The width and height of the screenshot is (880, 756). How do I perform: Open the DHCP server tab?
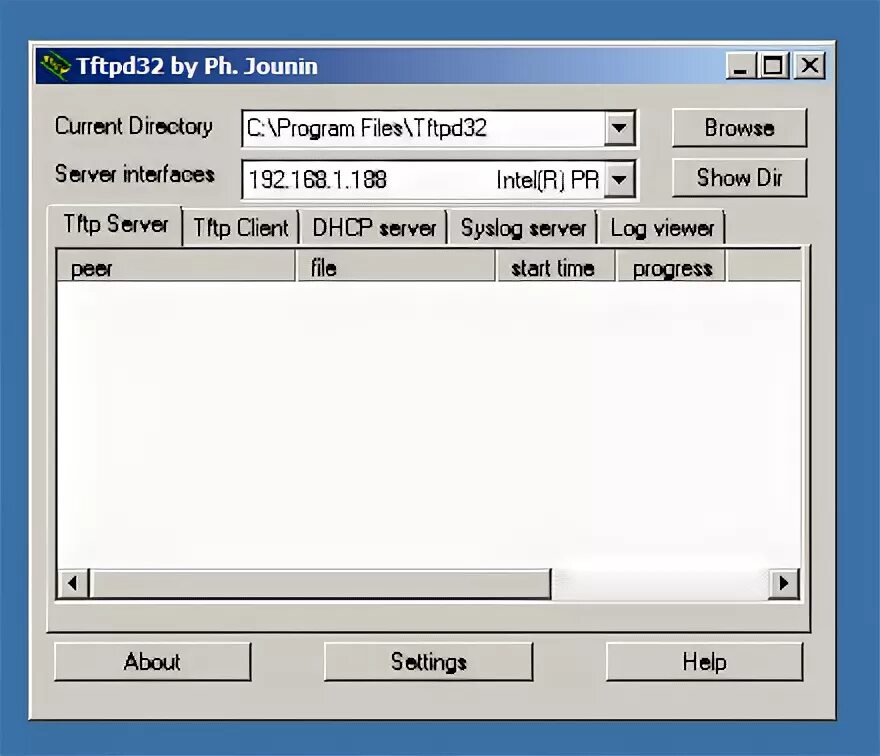click(x=374, y=228)
